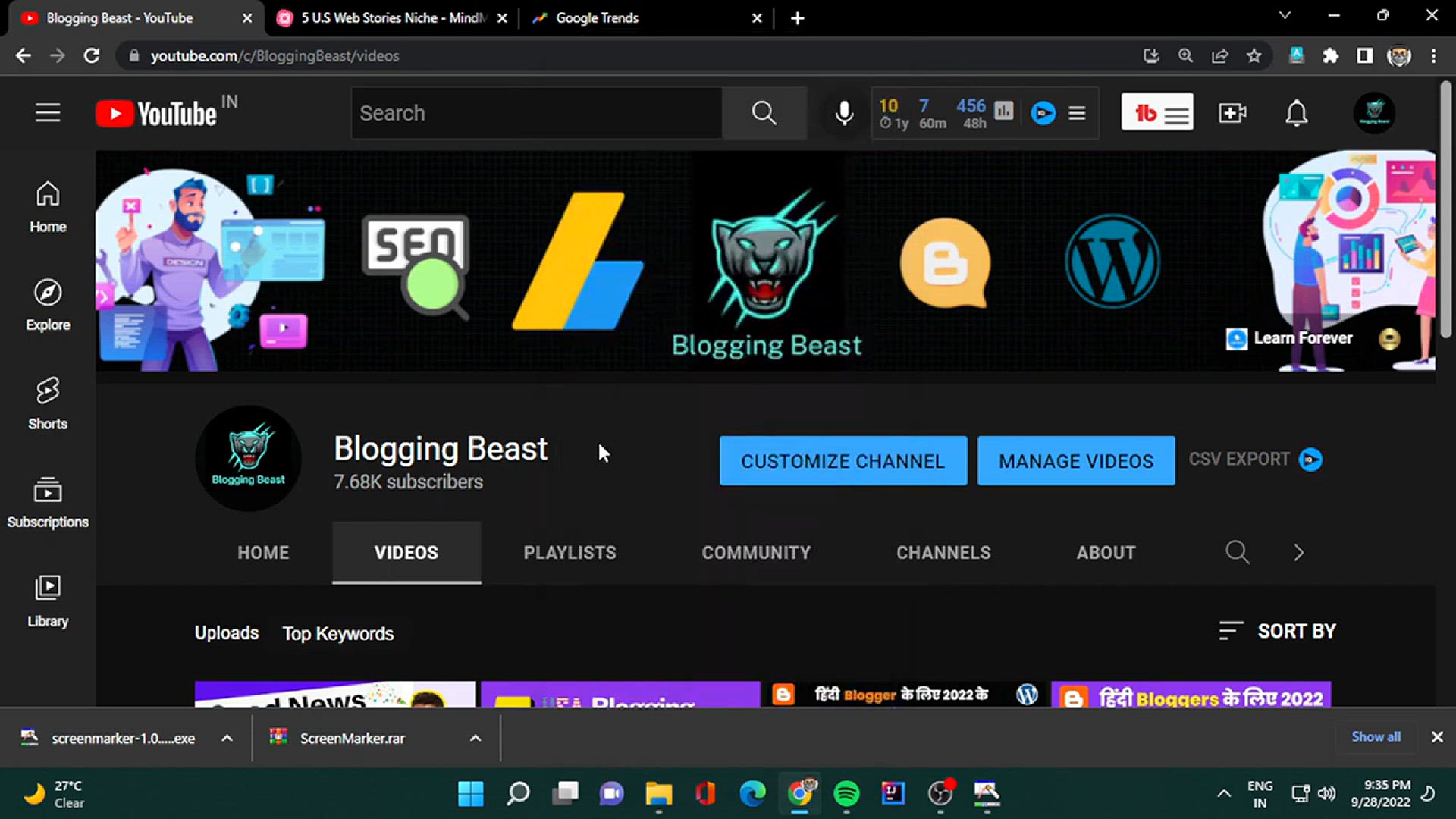Open Windows Start menu
Screen dimensions: 1456x819
470,793
